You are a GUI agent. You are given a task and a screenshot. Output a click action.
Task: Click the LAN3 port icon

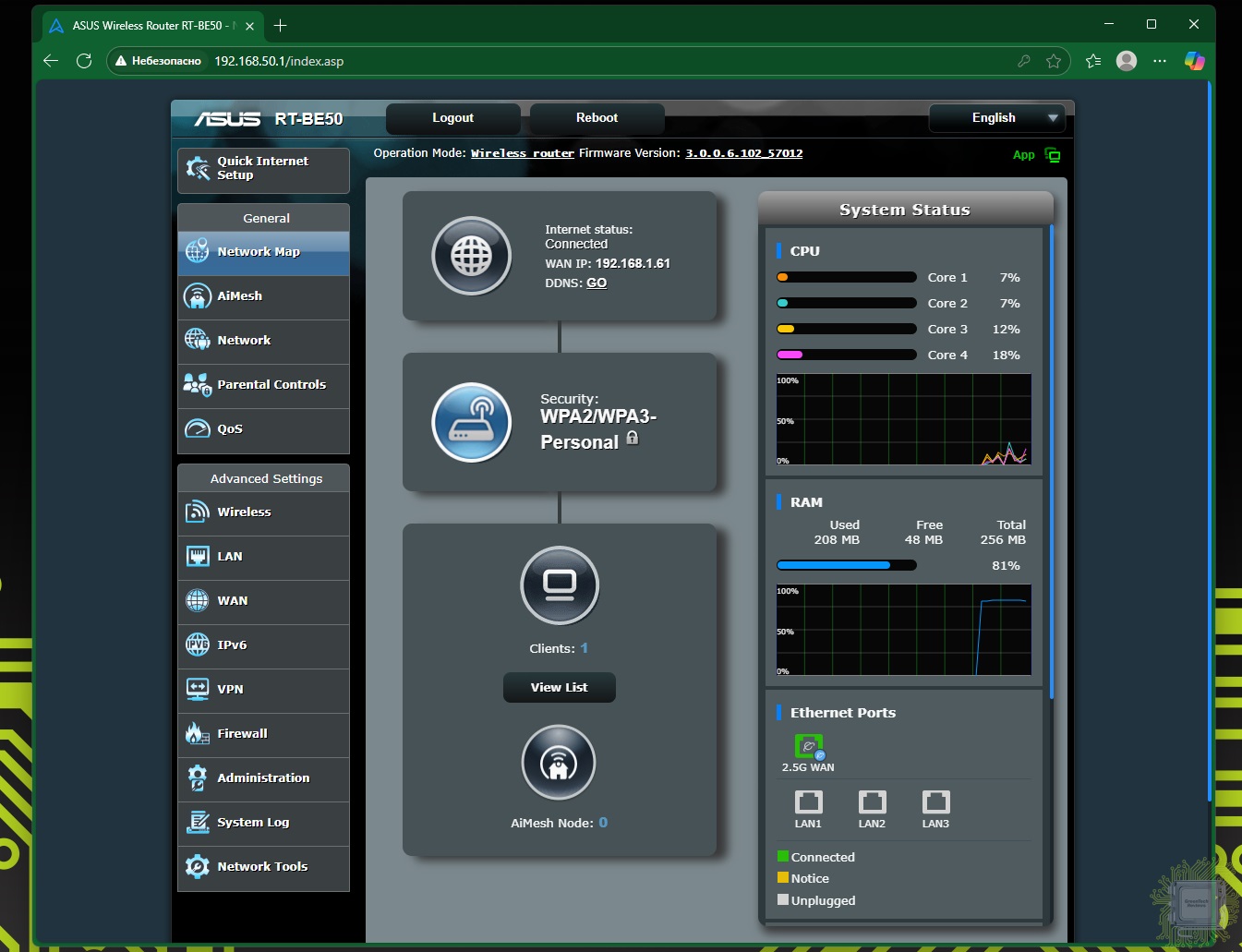[935, 801]
